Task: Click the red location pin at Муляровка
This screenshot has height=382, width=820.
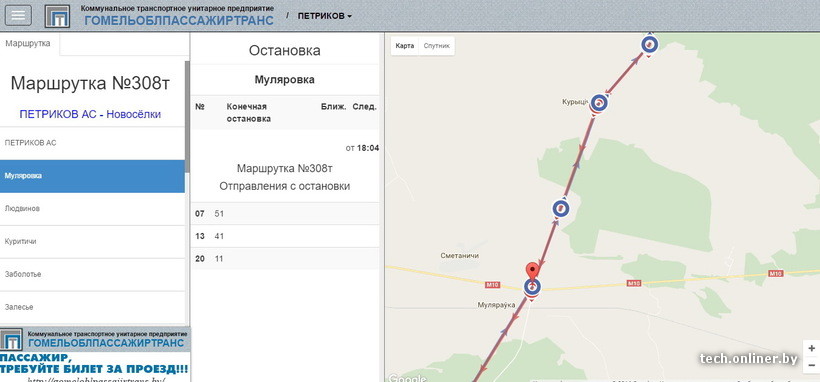Action: pyautogui.click(x=532, y=271)
